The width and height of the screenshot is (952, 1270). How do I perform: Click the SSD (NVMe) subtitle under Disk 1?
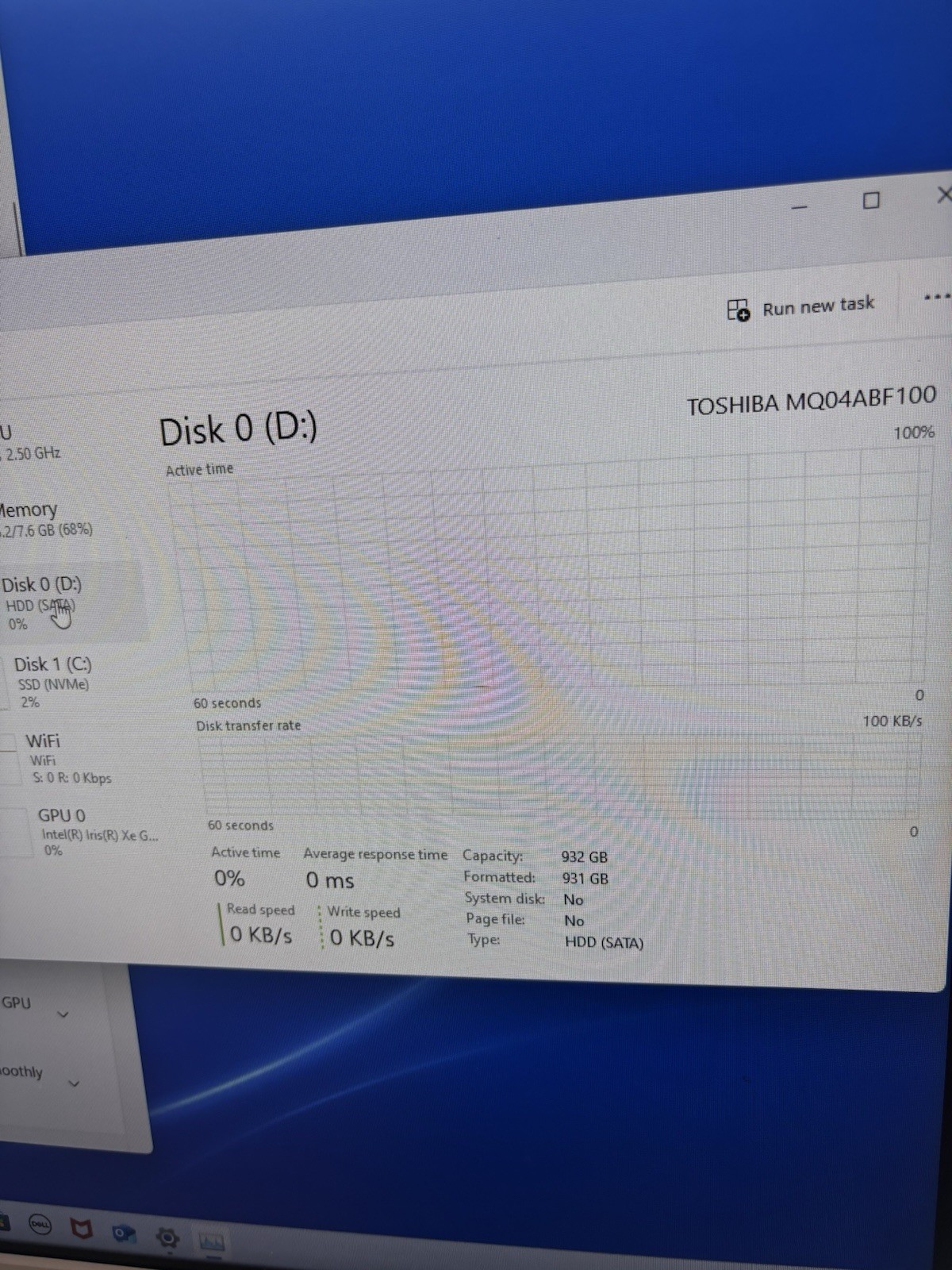(x=53, y=684)
